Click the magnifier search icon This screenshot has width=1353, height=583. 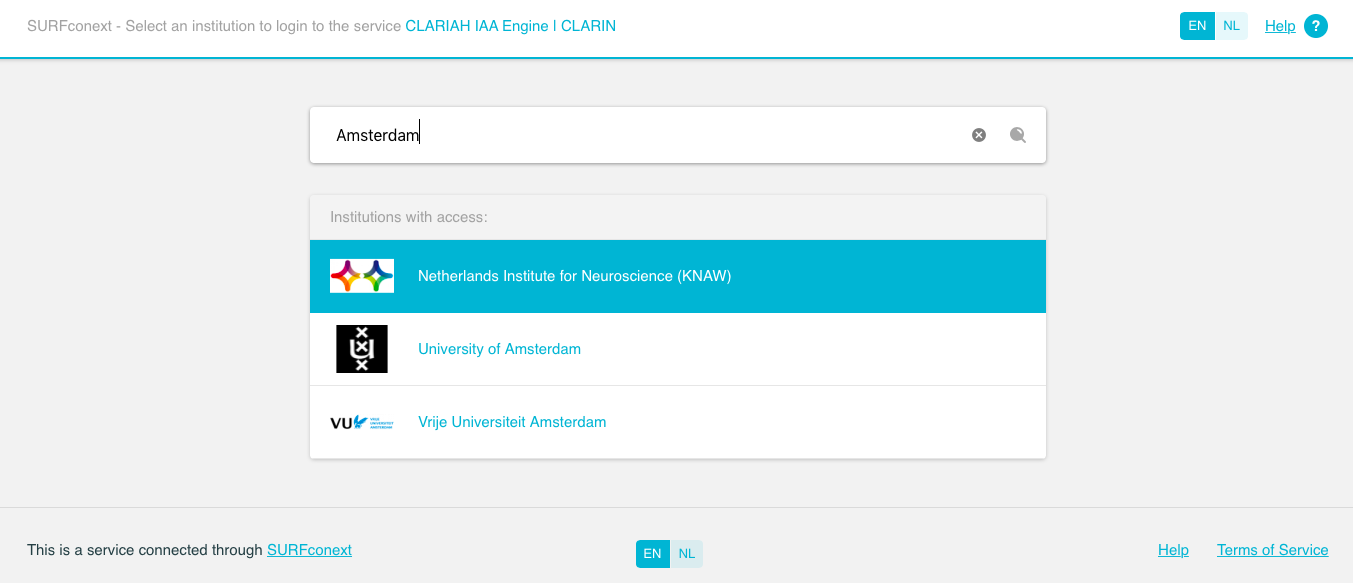coord(1017,135)
